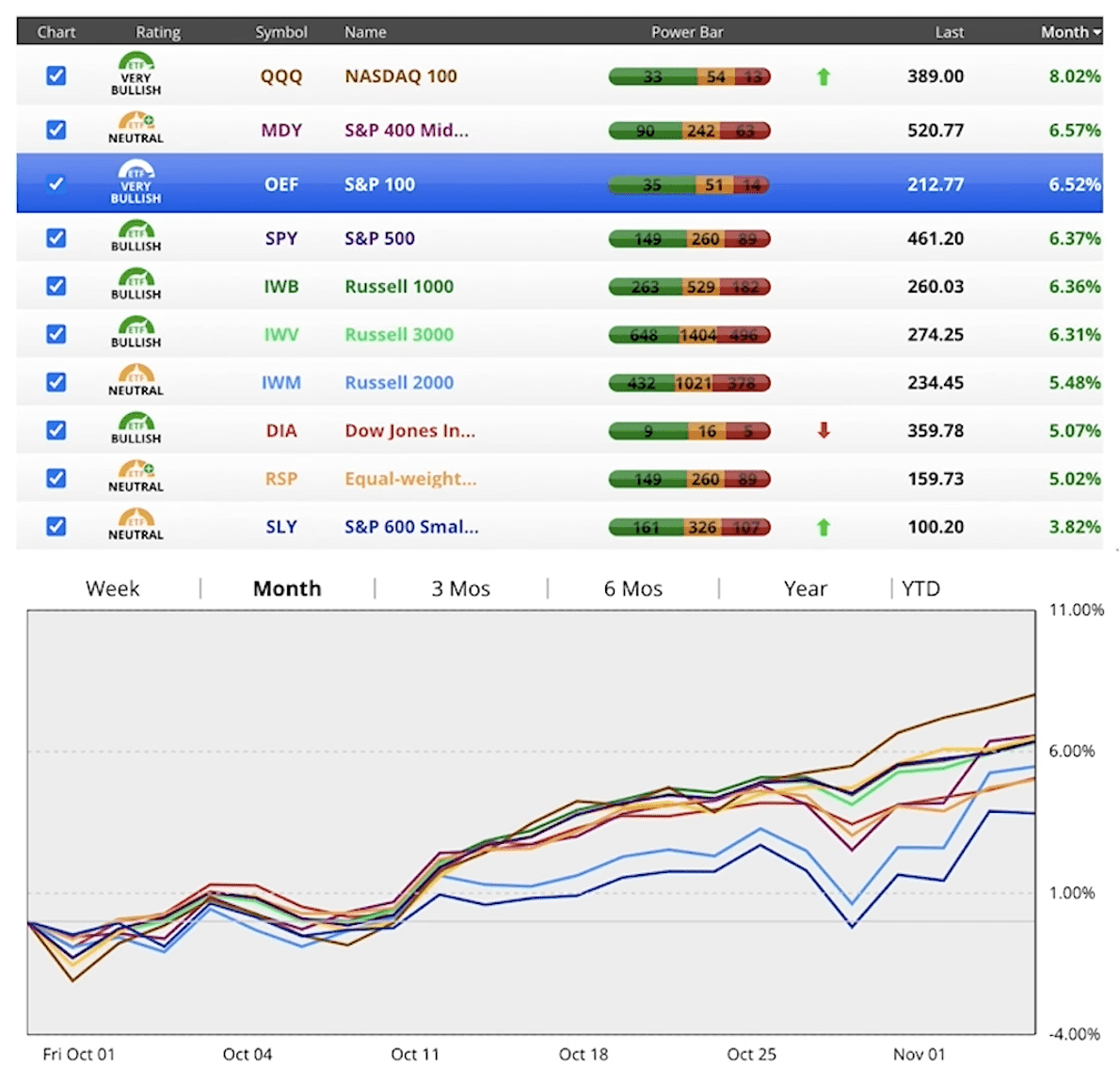Open the SLY symbol link
Viewport: 1120px width, 1082px height.
(x=281, y=526)
